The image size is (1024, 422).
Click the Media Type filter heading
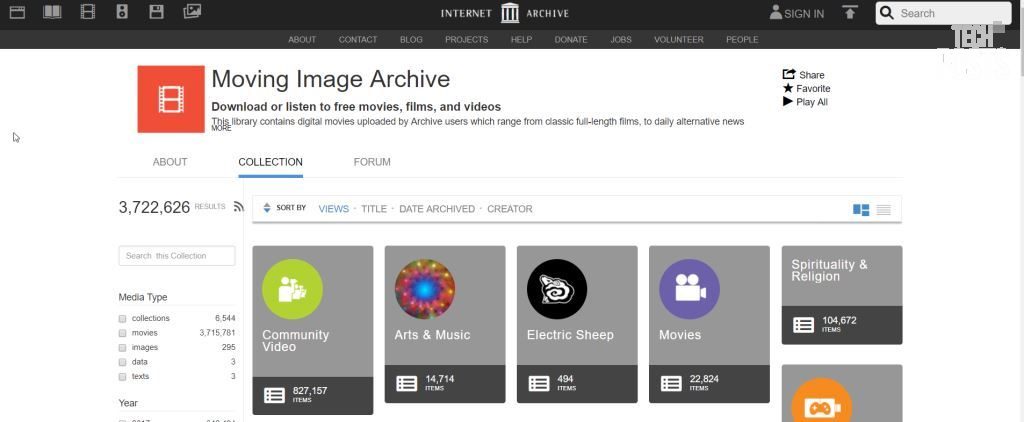click(x=143, y=297)
